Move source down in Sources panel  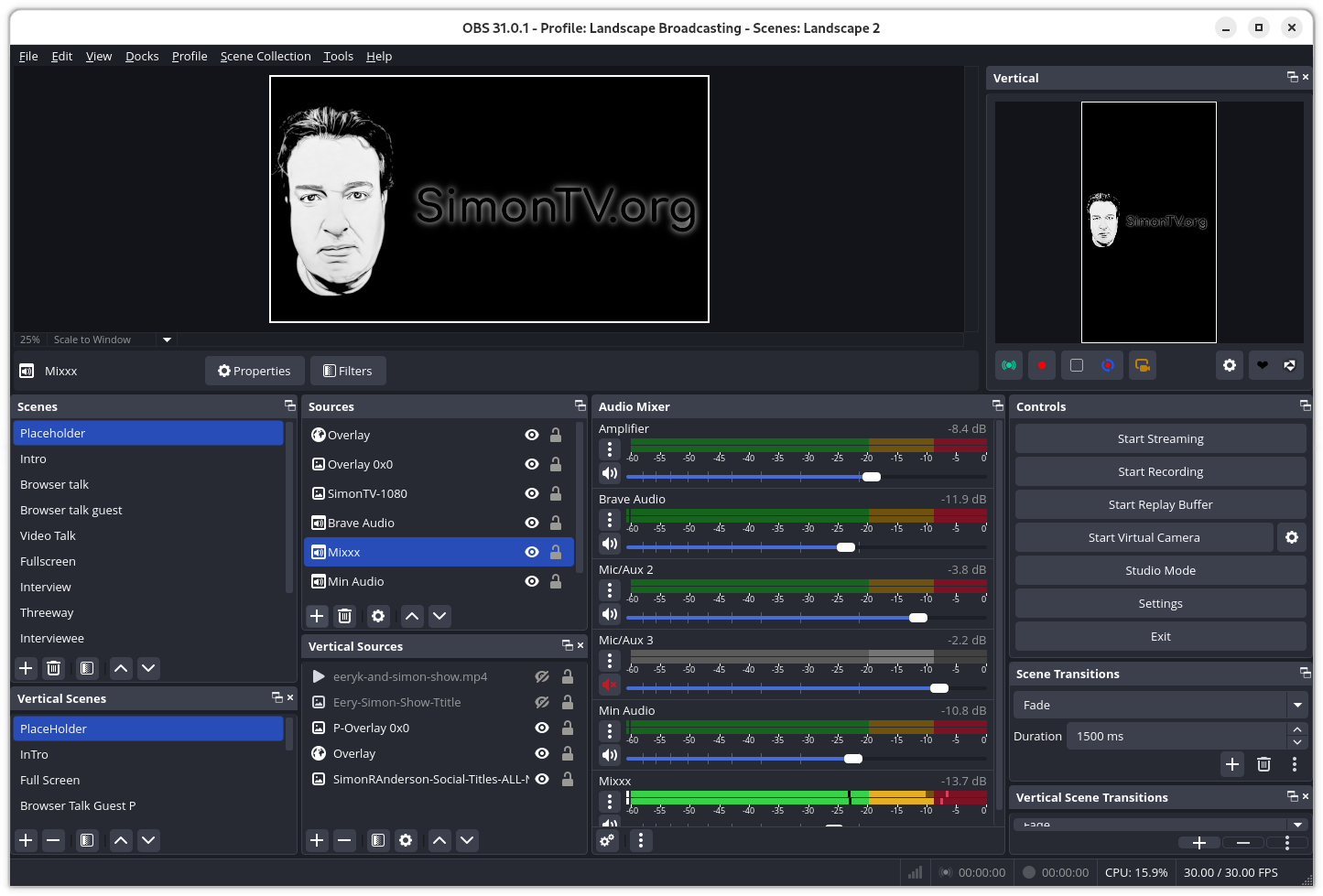coord(439,616)
